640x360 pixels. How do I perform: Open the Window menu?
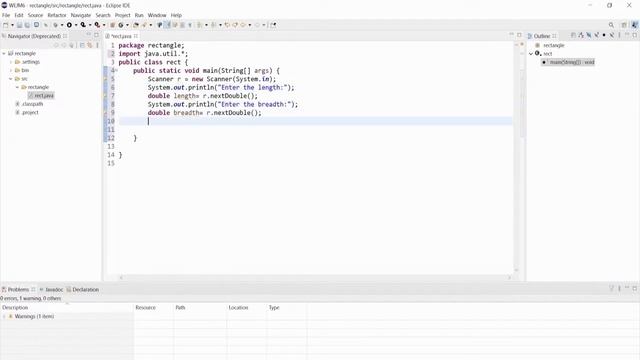[x=157, y=15]
